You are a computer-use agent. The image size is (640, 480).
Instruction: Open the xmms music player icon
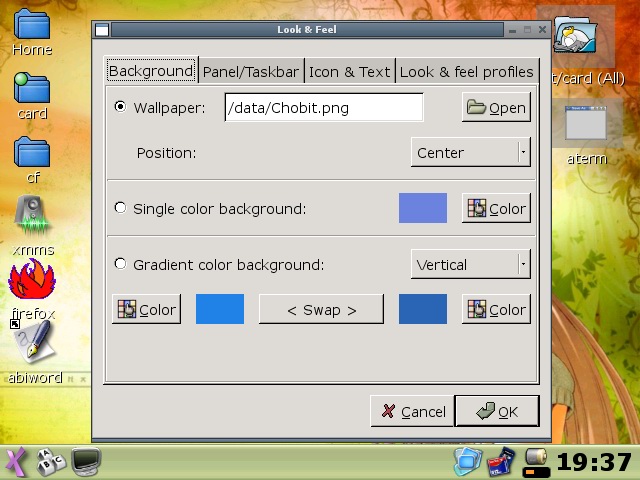click(x=32, y=215)
